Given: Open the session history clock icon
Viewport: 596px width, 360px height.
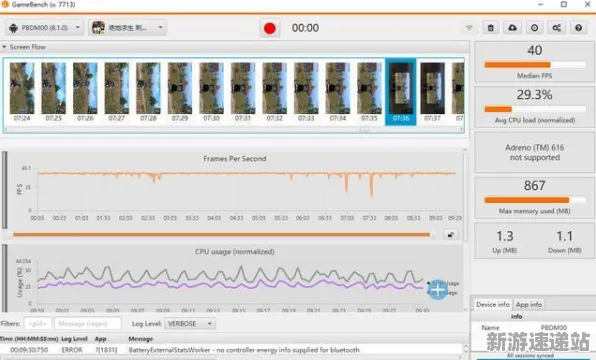Looking at the screenshot, I should pyautogui.click(x=534, y=28).
